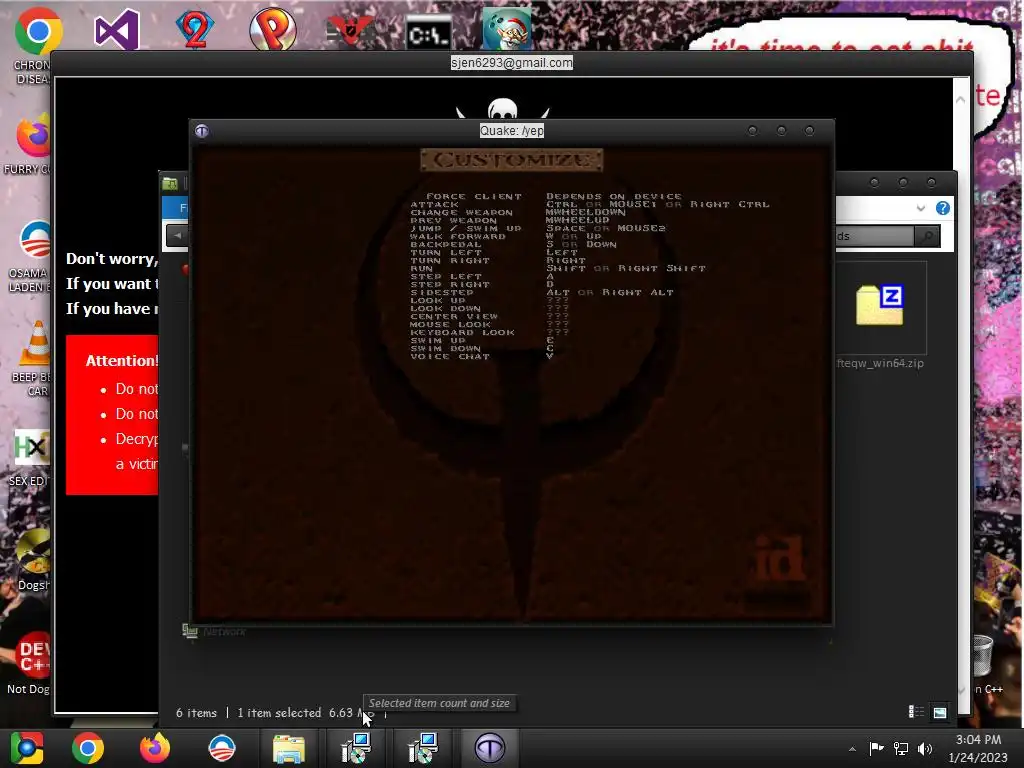The height and width of the screenshot is (768, 1024).
Task: Click the Recycle Bin on the desktop
Action: [x=983, y=656]
